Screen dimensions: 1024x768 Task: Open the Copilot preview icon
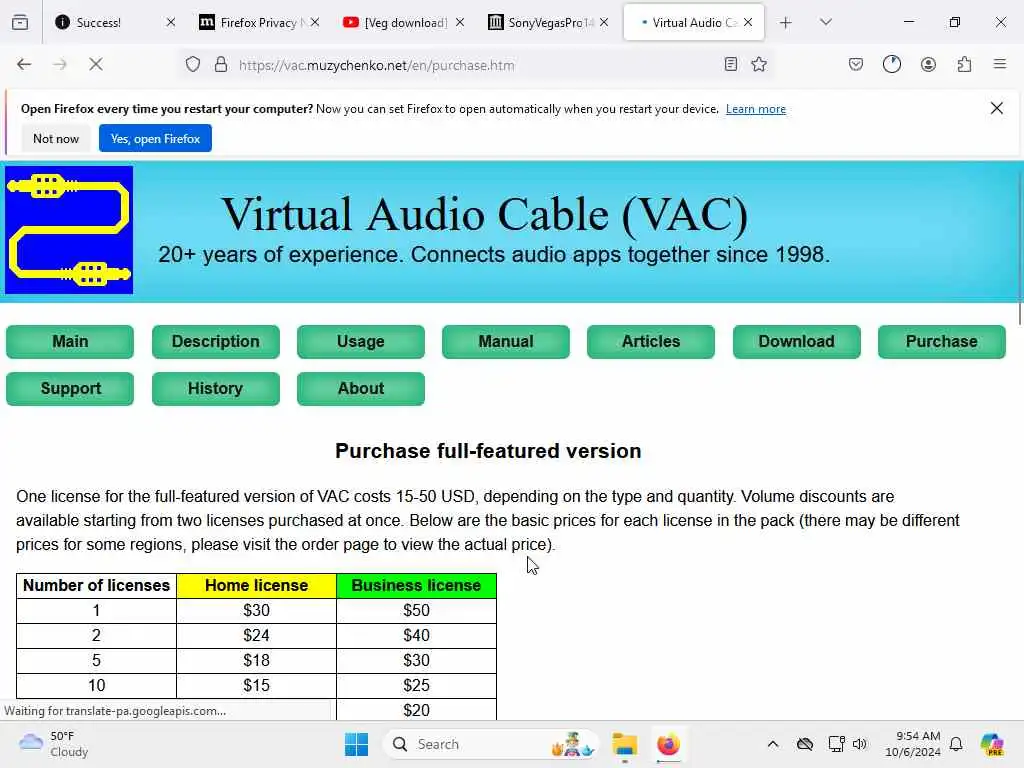coord(992,744)
